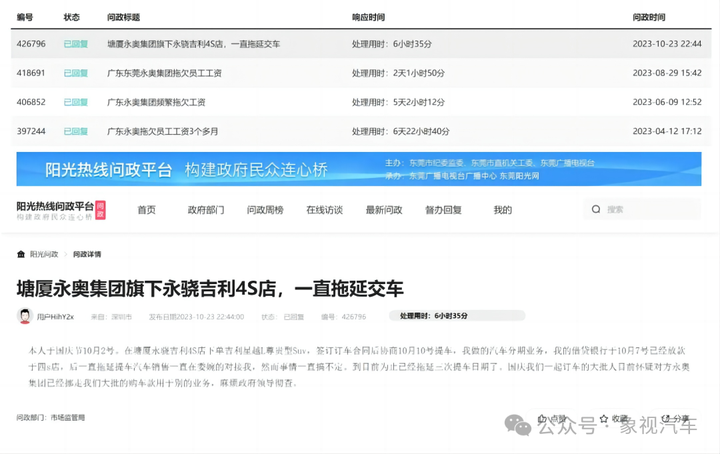Click 编号: 426796 under the headline

tap(343, 317)
